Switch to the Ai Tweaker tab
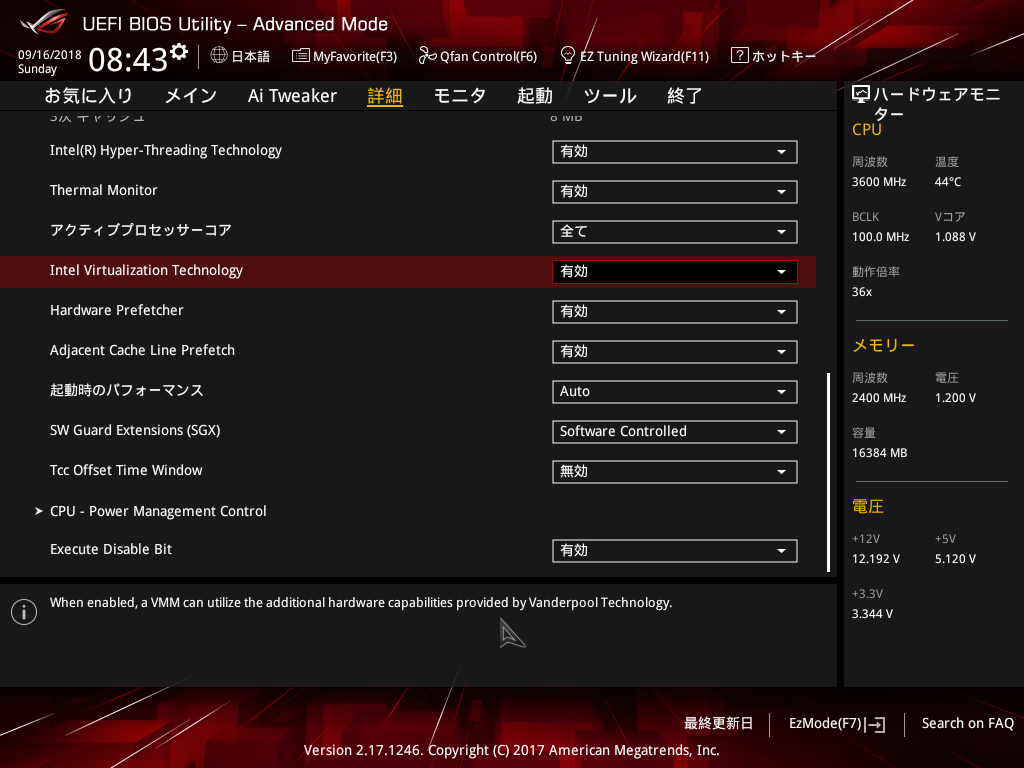This screenshot has height=768, width=1024. 291,95
